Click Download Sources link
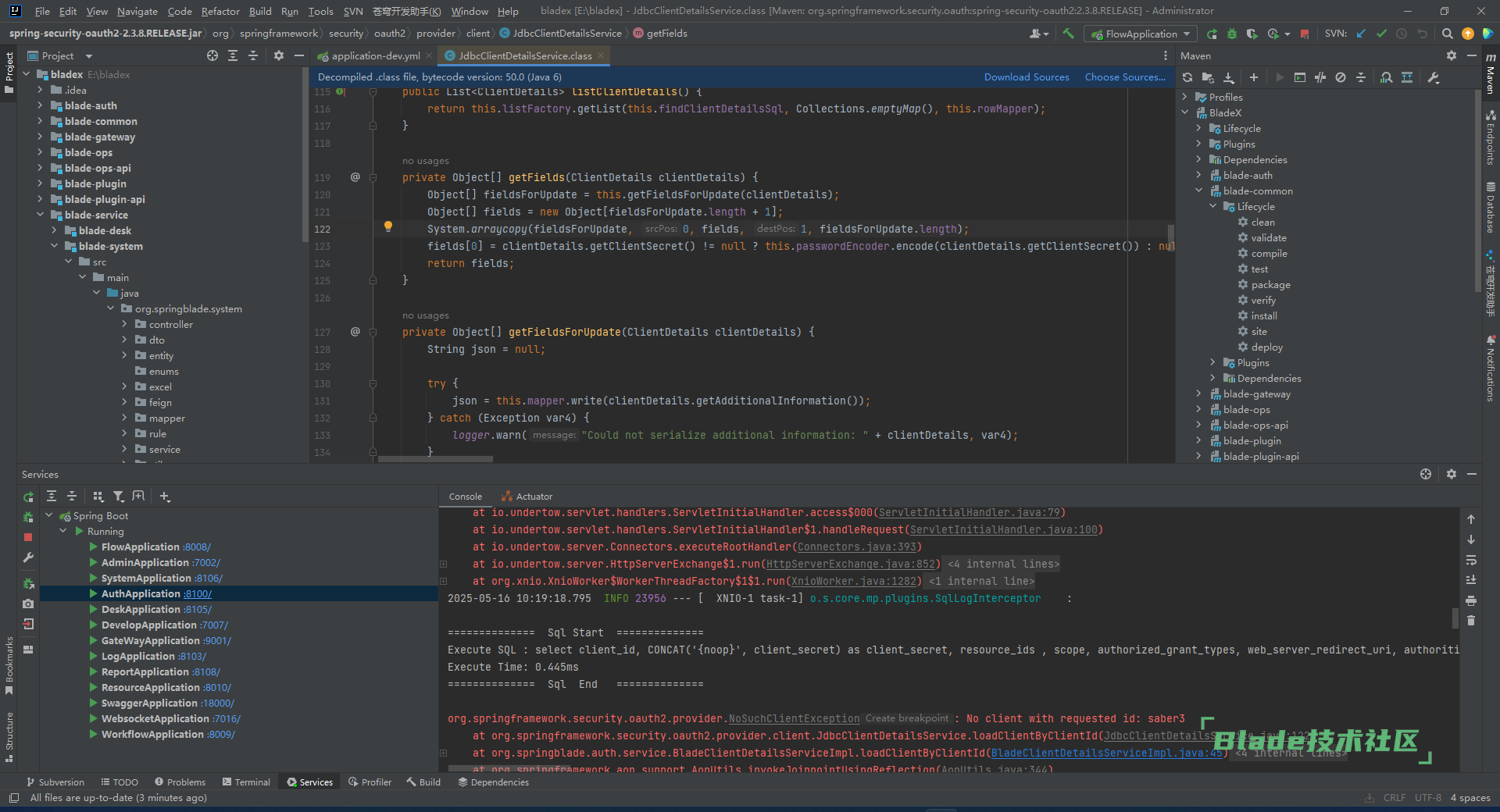Screen dimensions: 1500x812 pyautogui.click(x=1027, y=77)
